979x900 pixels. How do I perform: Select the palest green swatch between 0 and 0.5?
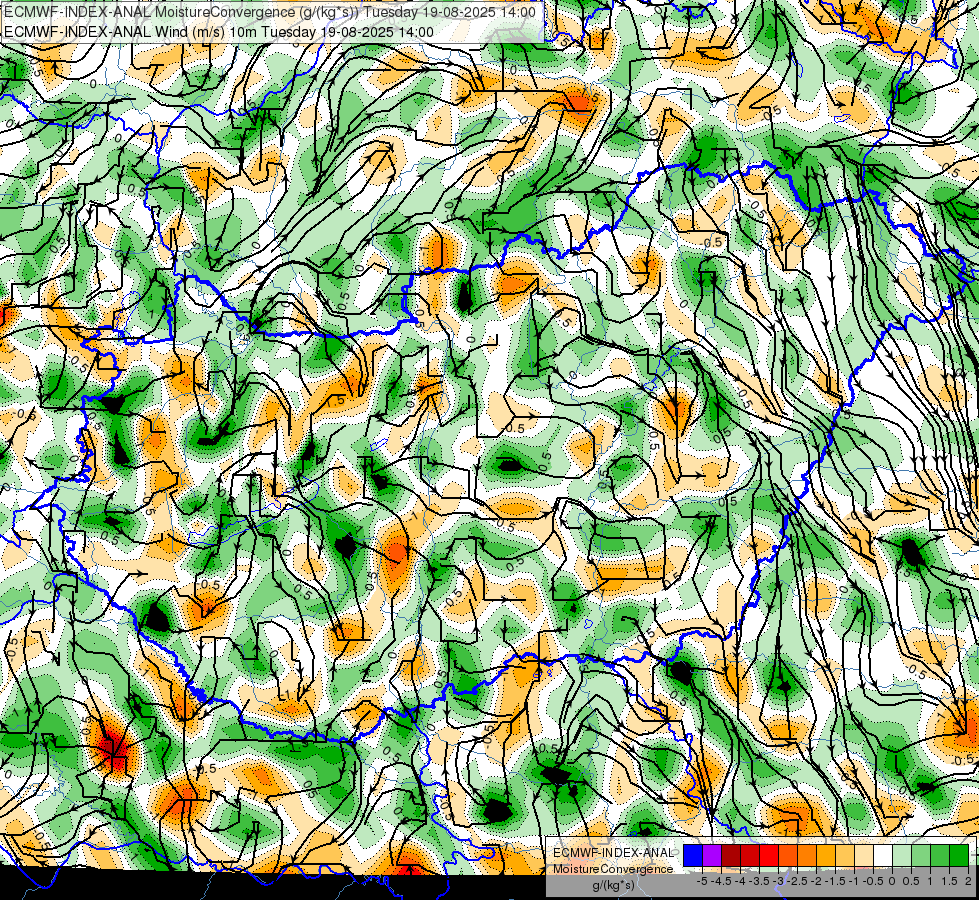tap(902, 856)
